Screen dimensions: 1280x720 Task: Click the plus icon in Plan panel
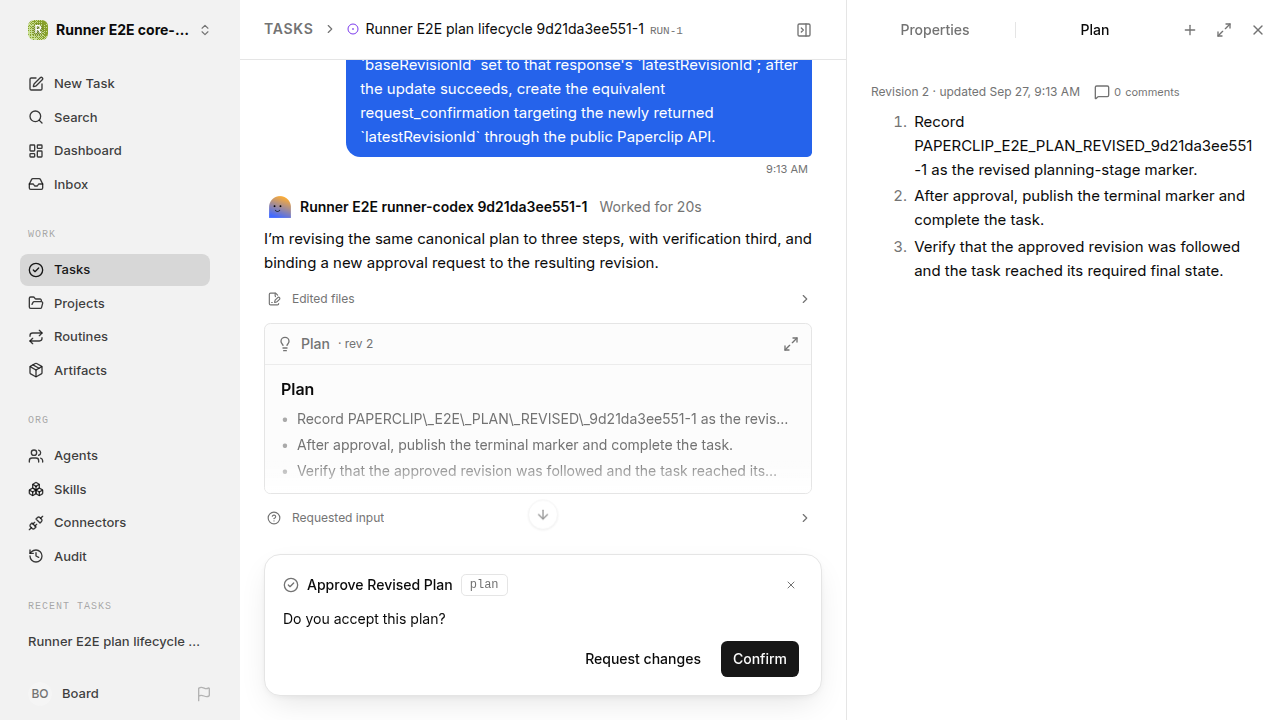(1190, 30)
